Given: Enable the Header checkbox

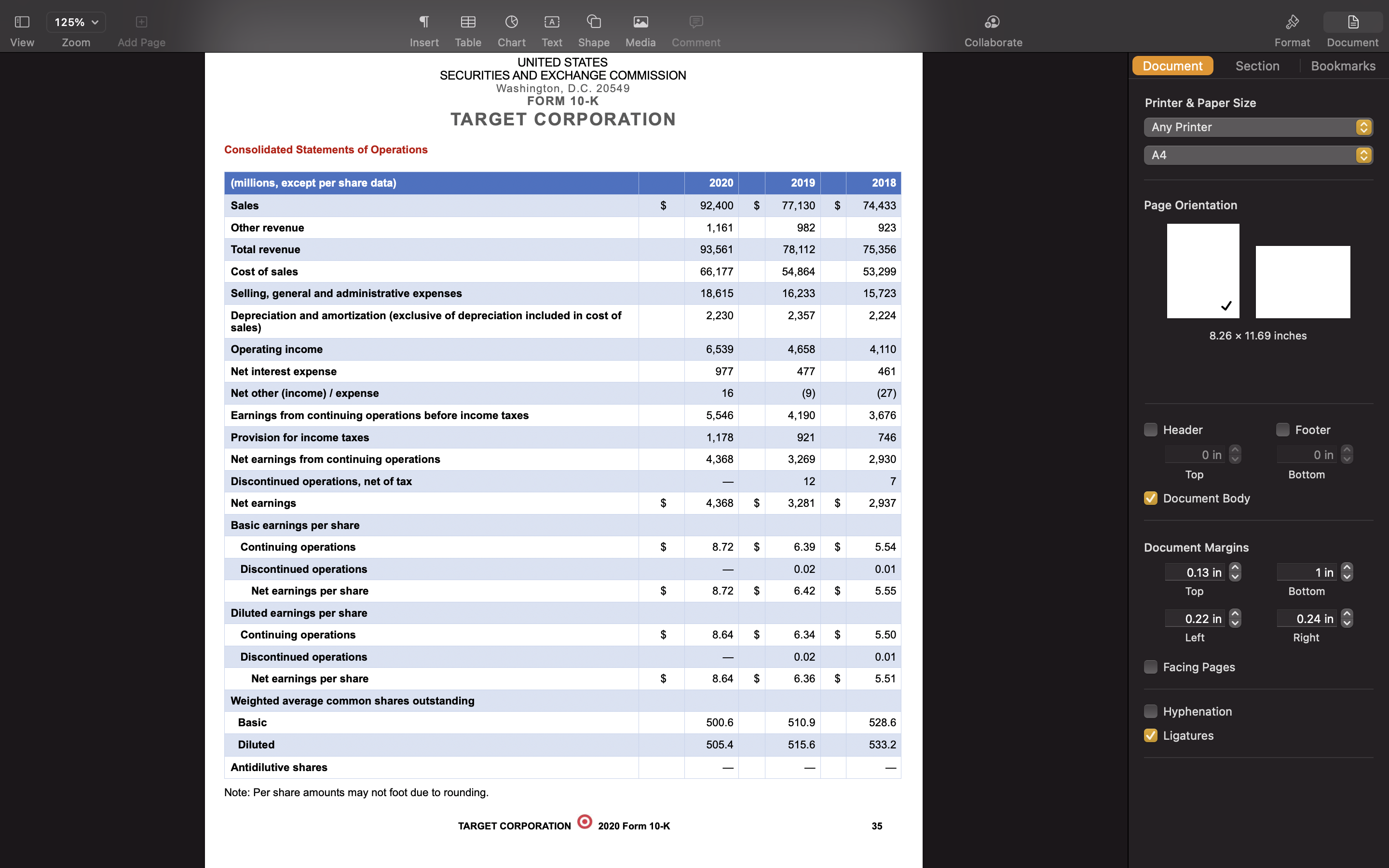Looking at the screenshot, I should (1150, 429).
